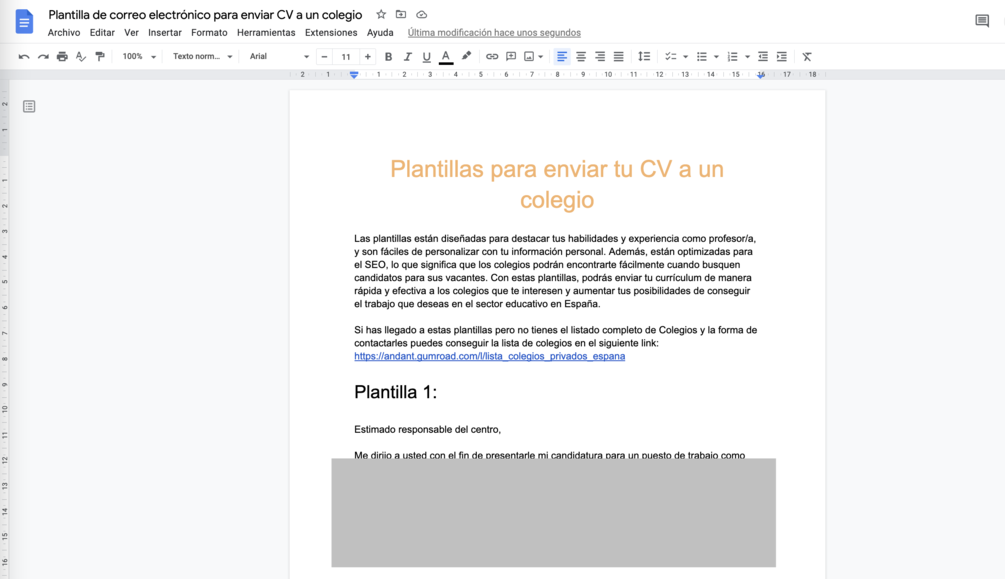The height and width of the screenshot is (579, 1005).
Task: Align text to the right
Action: click(600, 56)
